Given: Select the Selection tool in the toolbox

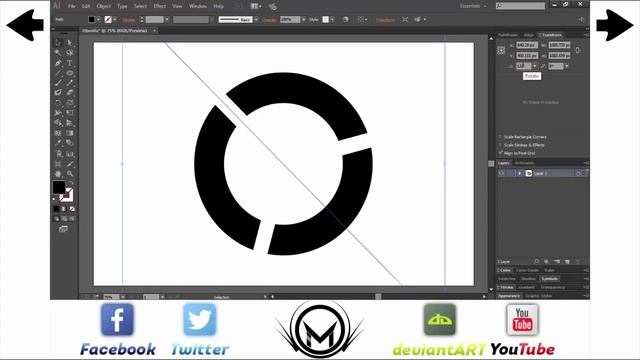Looking at the screenshot, I should tap(58, 42).
